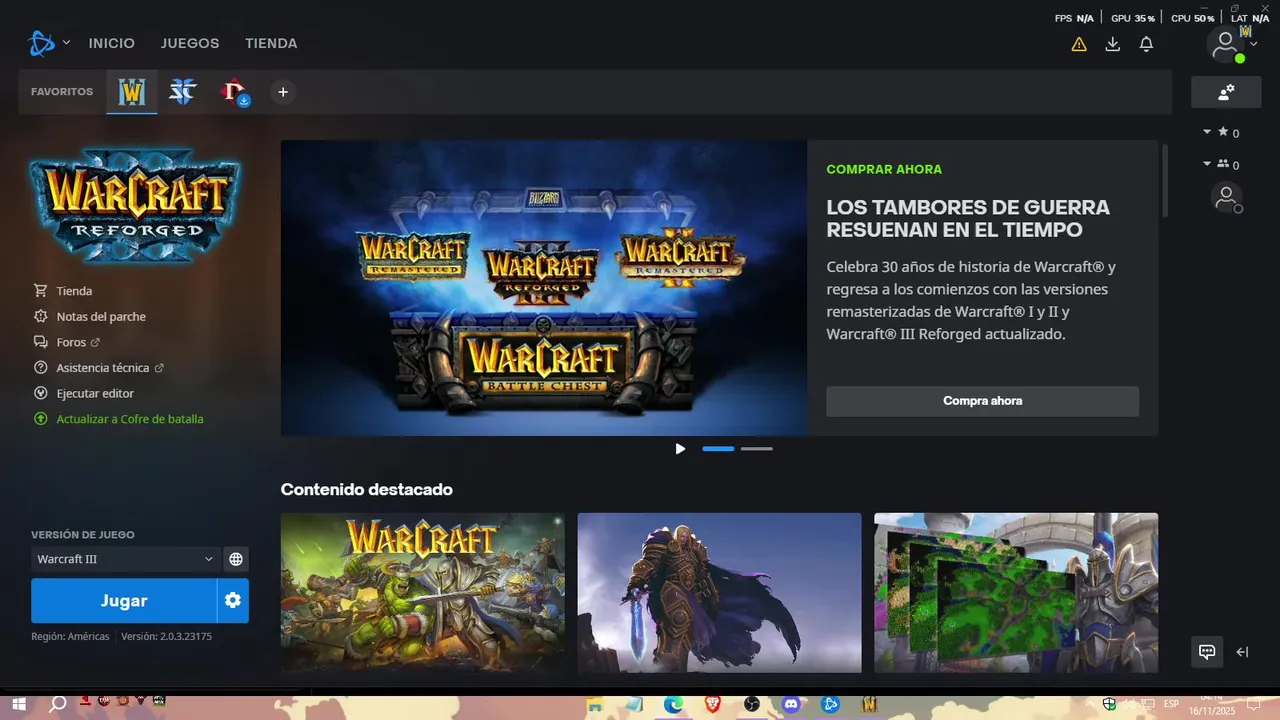The image size is (1280, 720).
Task: Click the offline friend avatar in list
Action: point(1226,198)
